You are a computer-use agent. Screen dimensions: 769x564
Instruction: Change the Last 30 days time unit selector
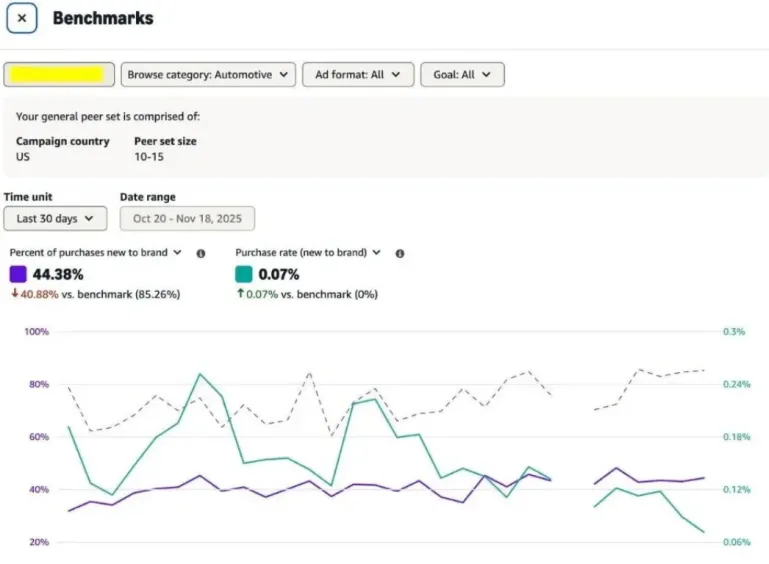click(x=55, y=218)
